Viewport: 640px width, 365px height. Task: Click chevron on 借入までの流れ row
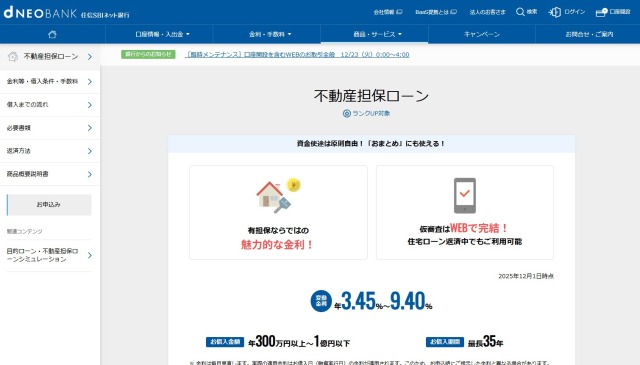coord(90,105)
